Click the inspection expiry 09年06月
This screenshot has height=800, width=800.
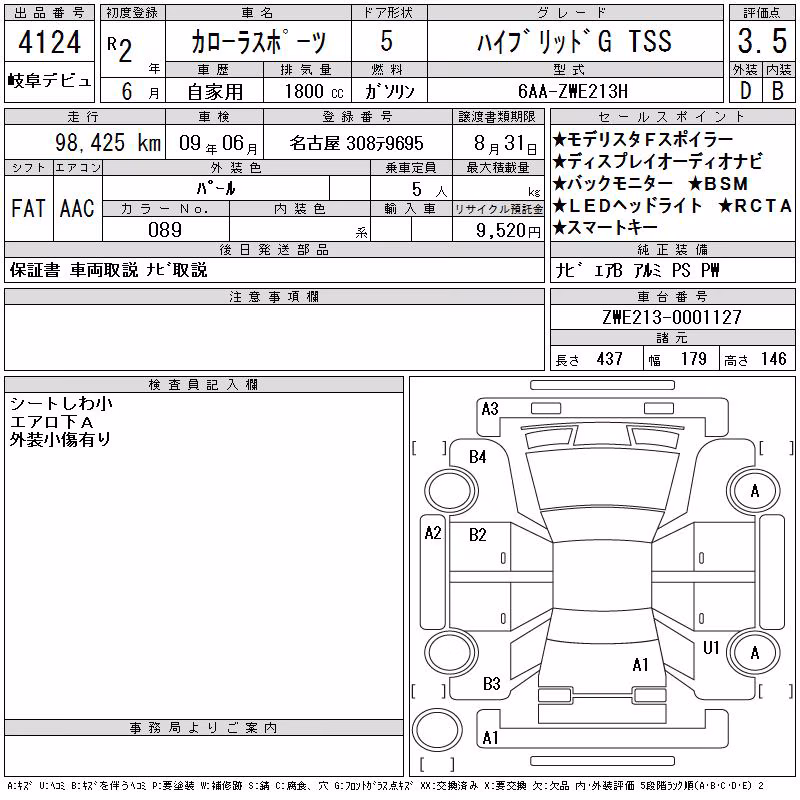click(x=218, y=143)
